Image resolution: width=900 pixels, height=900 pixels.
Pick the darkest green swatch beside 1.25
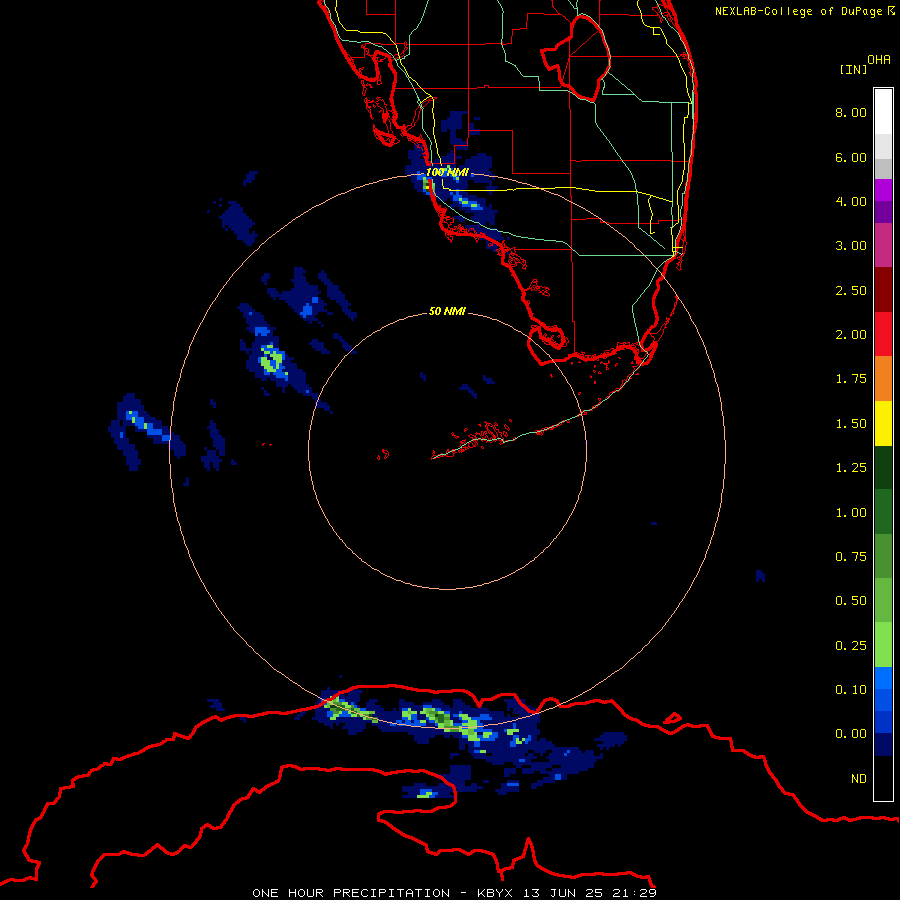pos(883,467)
